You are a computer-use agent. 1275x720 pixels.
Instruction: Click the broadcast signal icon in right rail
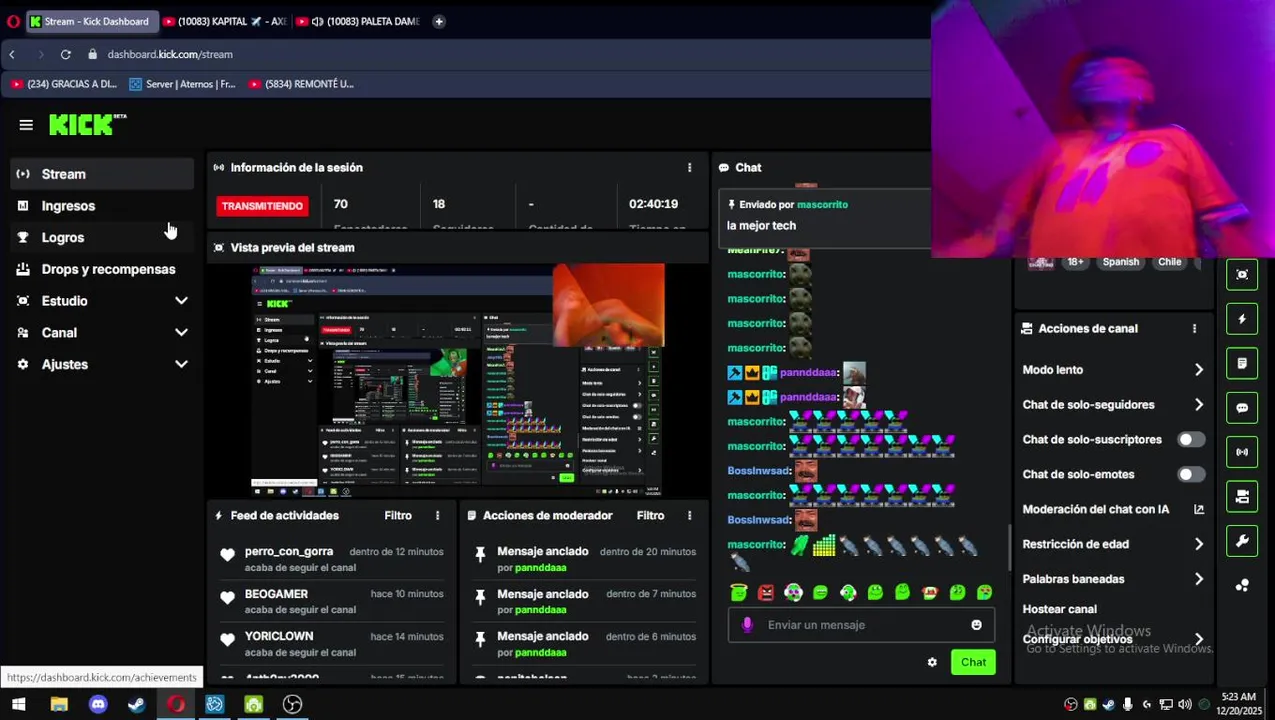tap(1242, 452)
